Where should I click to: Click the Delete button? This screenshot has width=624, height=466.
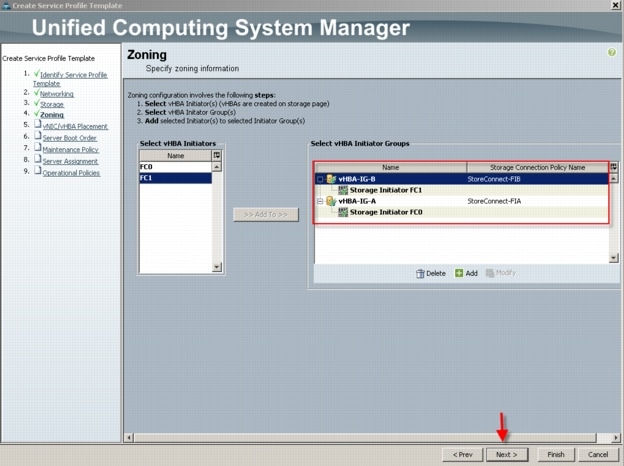[431, 273]
